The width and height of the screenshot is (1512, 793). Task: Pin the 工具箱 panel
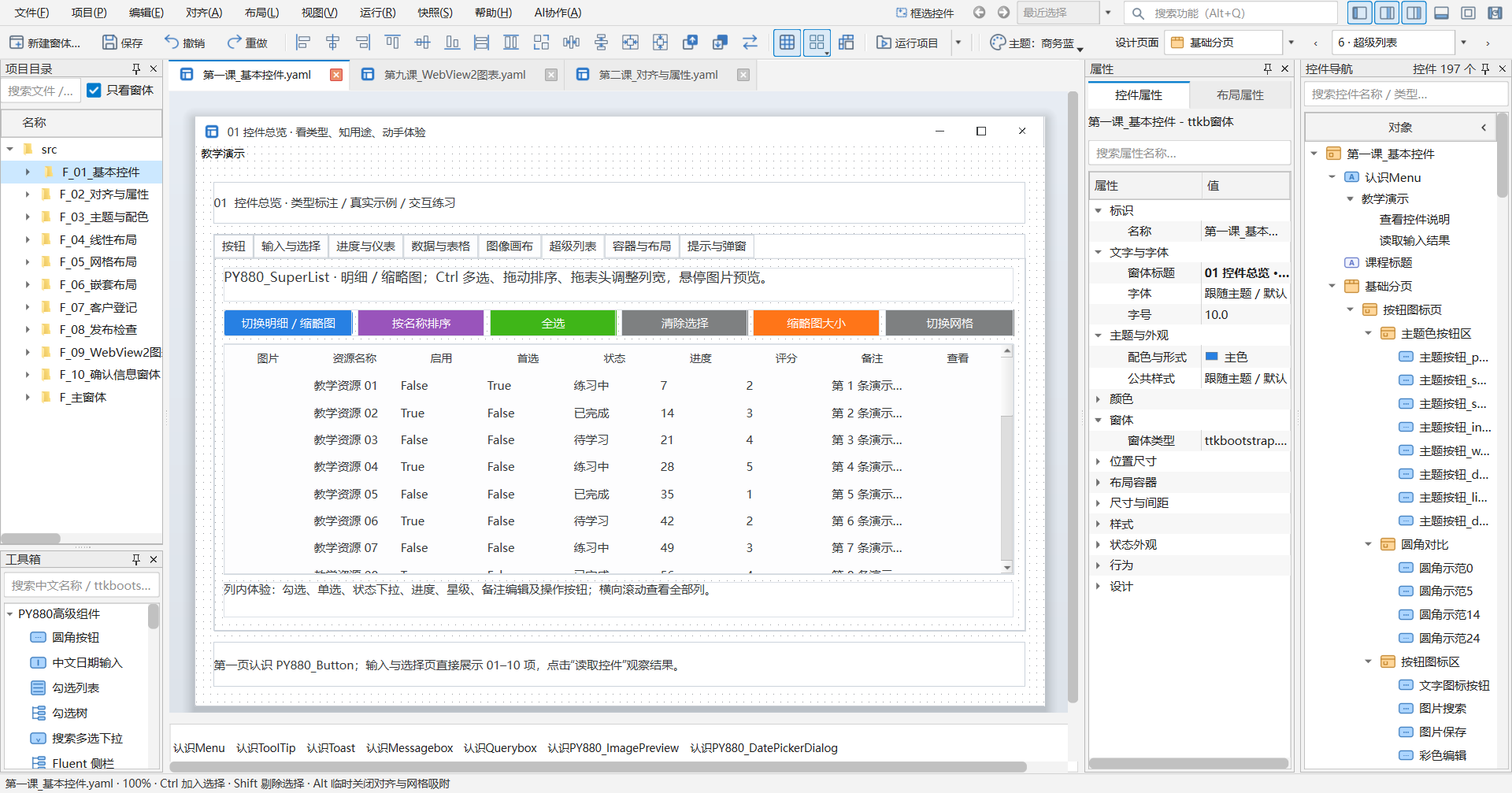pyautogui.click(x=136, y=559)
